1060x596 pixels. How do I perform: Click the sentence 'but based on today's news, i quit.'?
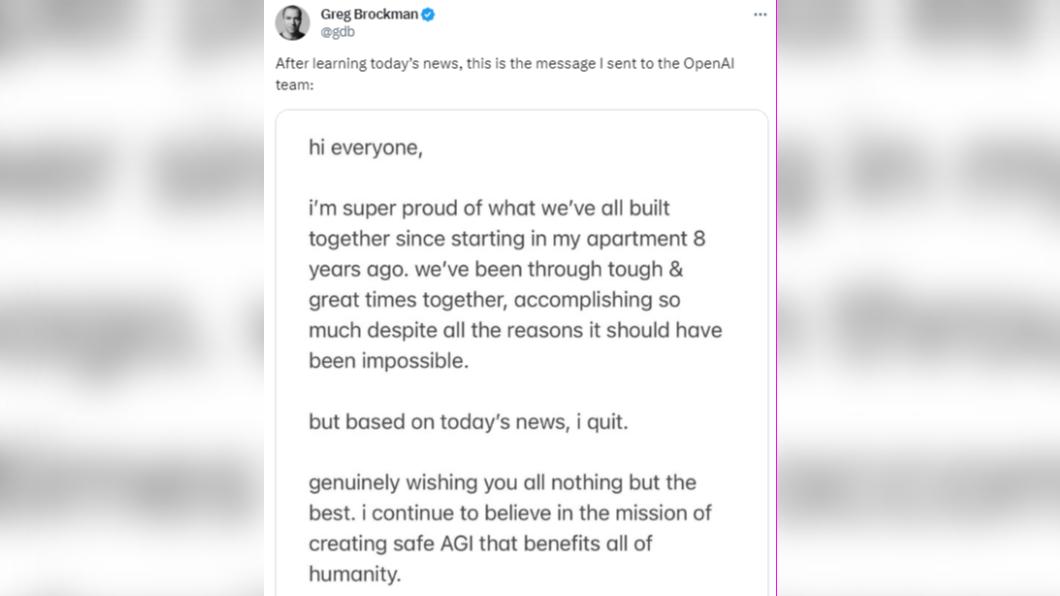tap(468, 422)
